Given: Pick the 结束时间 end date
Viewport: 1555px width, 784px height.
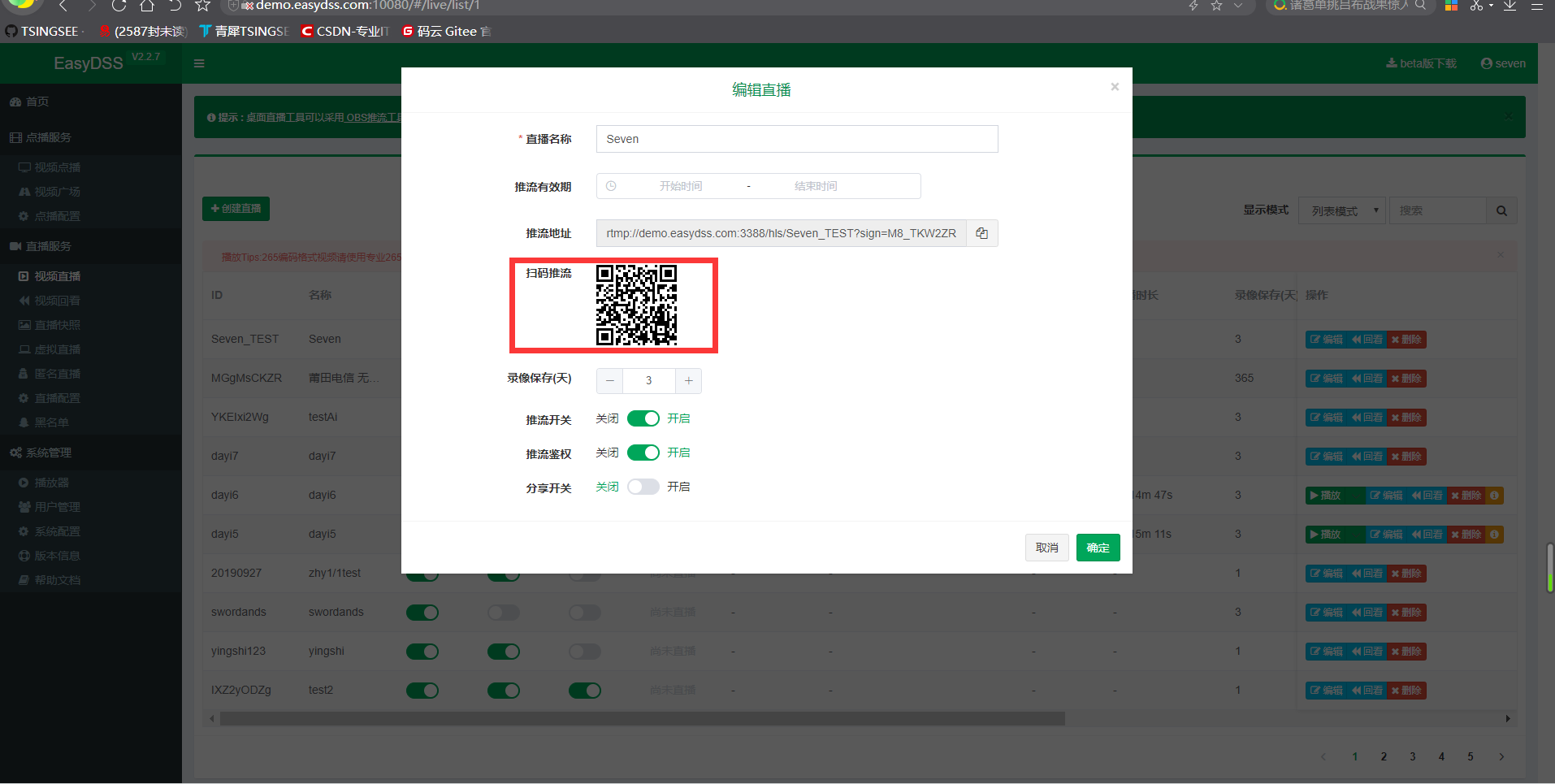Looking at the screenshot, I should [x=816, y=186].
